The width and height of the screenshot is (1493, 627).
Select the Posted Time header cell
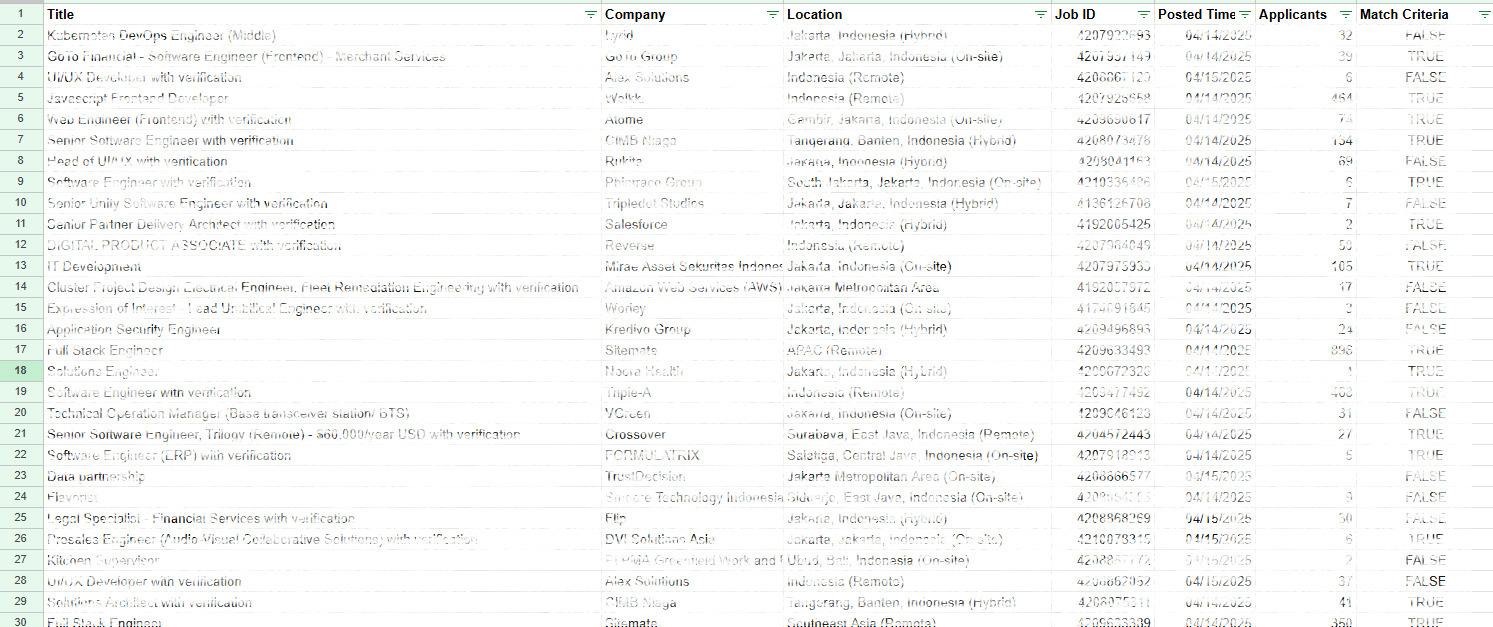(1205, 15)
